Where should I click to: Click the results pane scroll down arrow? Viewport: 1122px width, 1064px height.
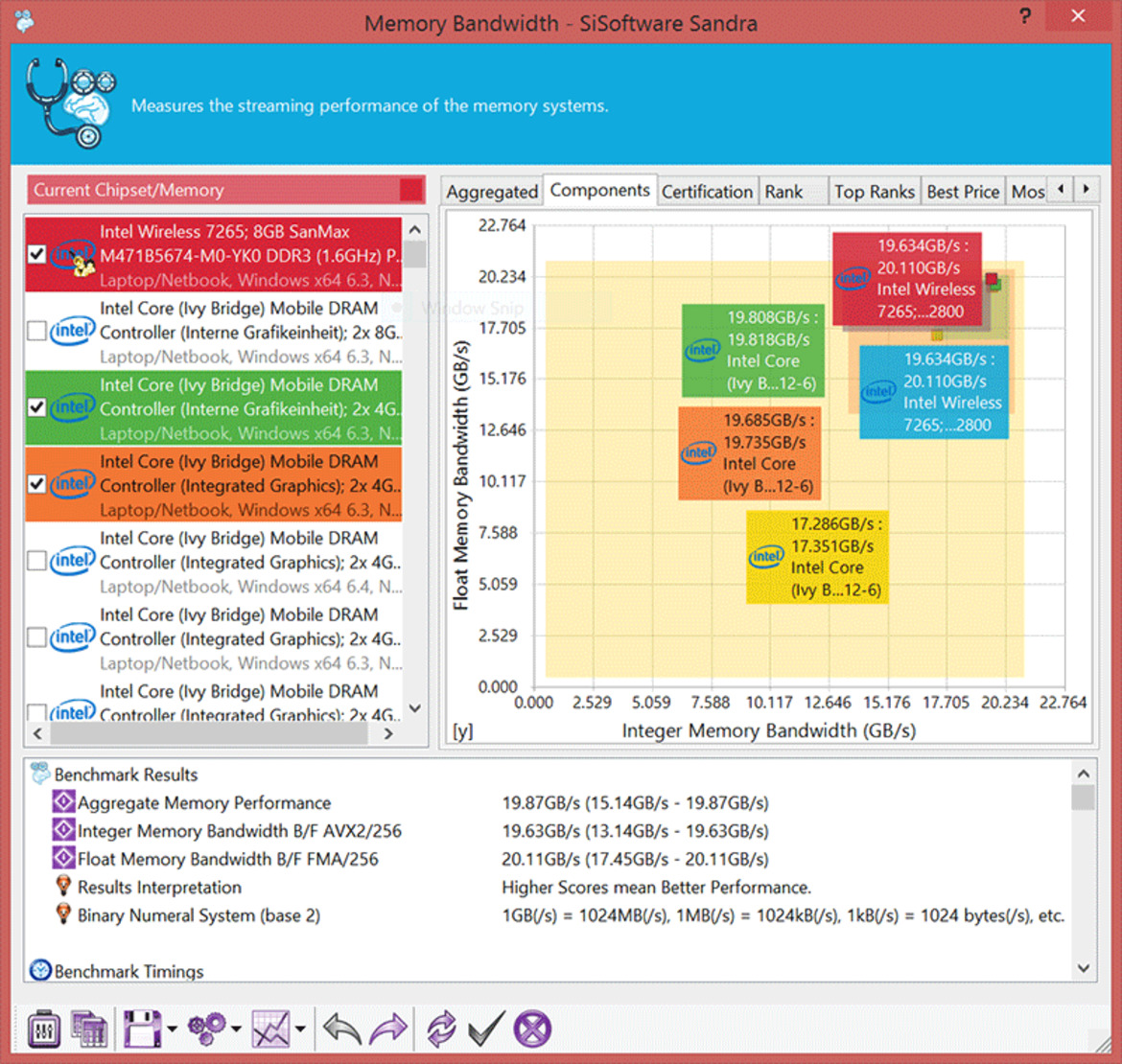pyautogui.click(x=1084, y=968)
